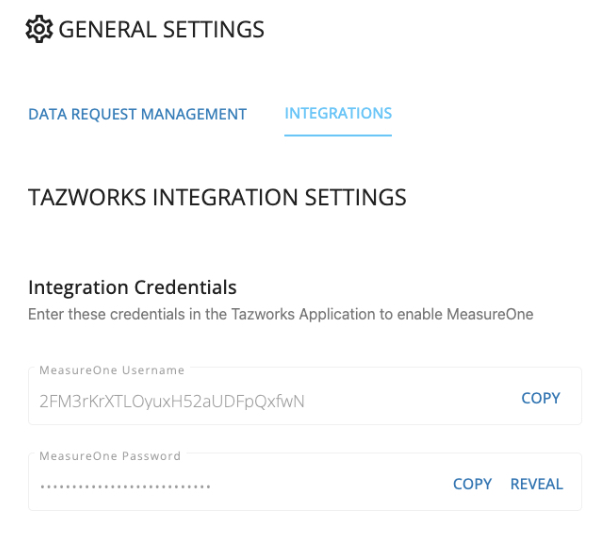Reveal the hidden MeasureOne Password

pos(537,484)
